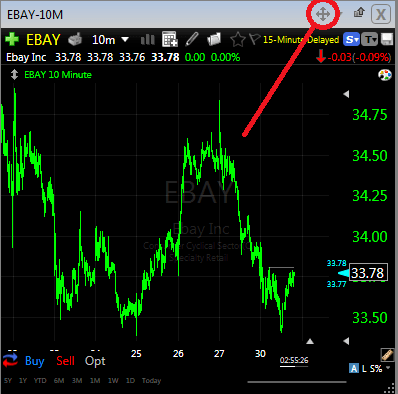
Task: Select the Today time range
Action: (151, 381)
